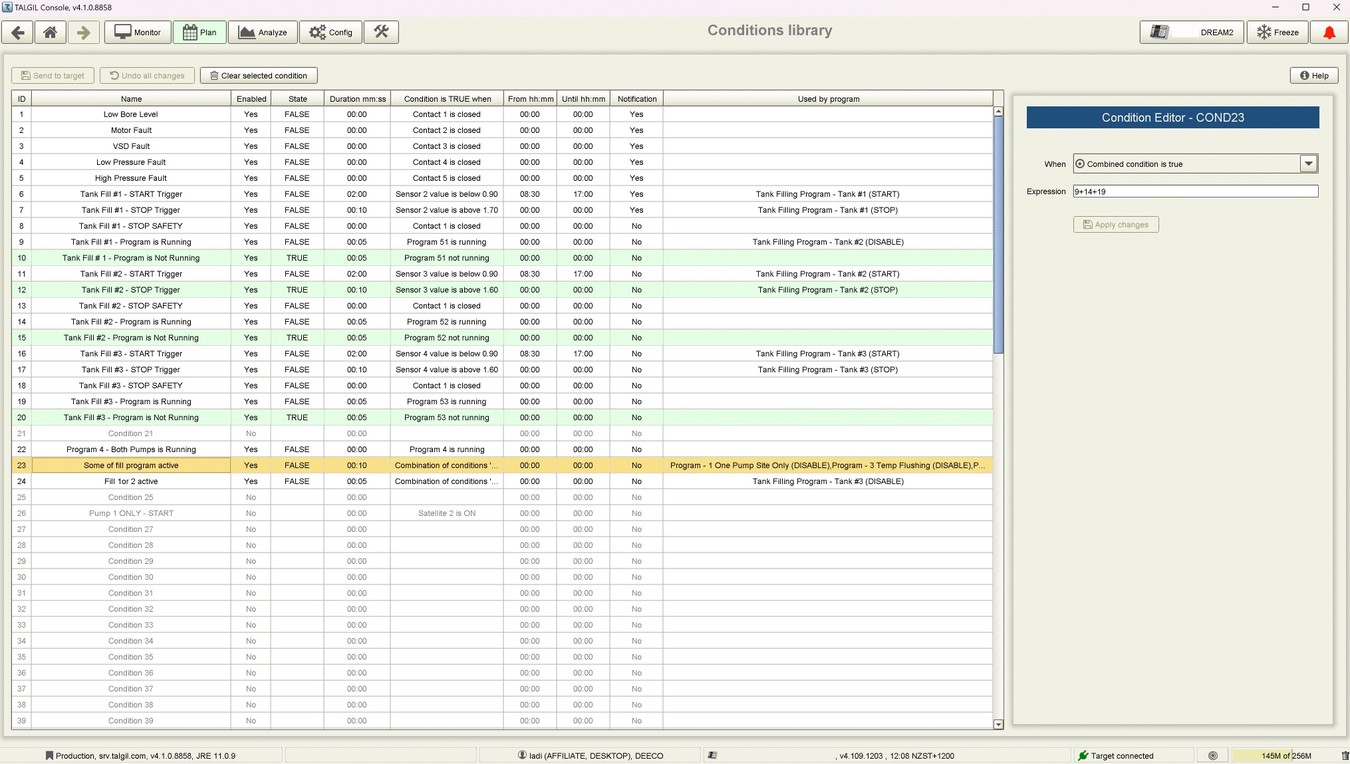The width and height of the screenshot is (1350, 764).
Task: Select Tank Fill #3 - STOP SAFETY row
Action: (x=502, y=386)
